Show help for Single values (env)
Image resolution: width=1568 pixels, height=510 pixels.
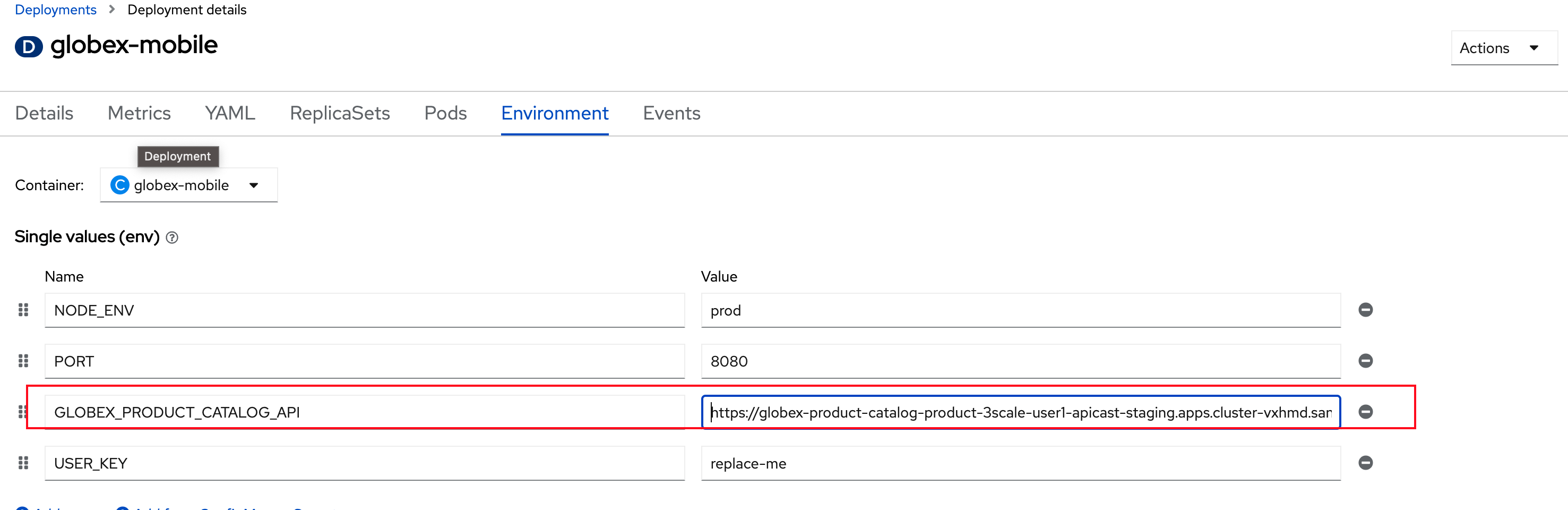173,237
